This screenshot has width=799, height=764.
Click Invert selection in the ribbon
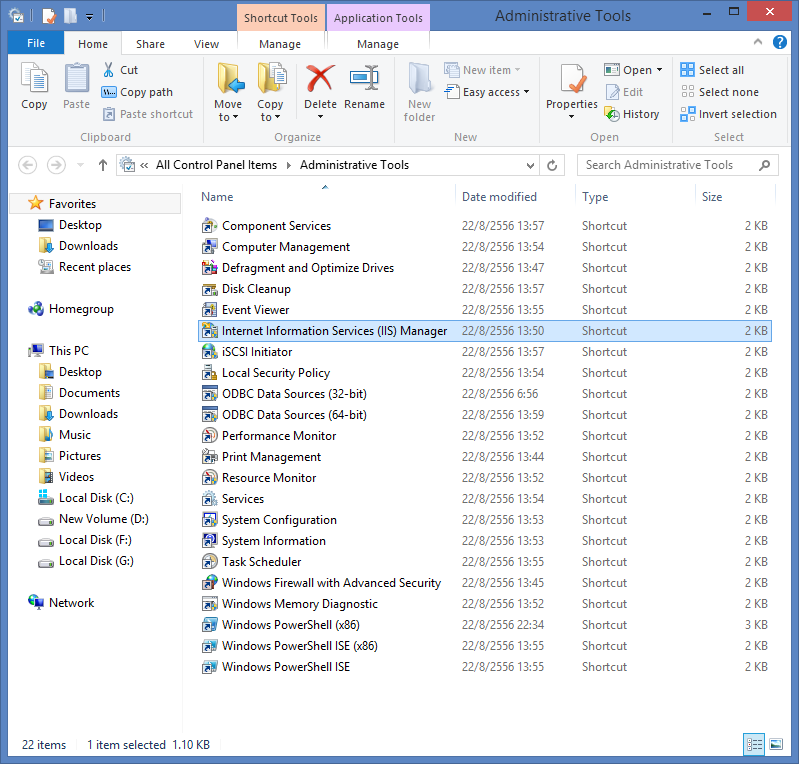[x=728, y=114]
